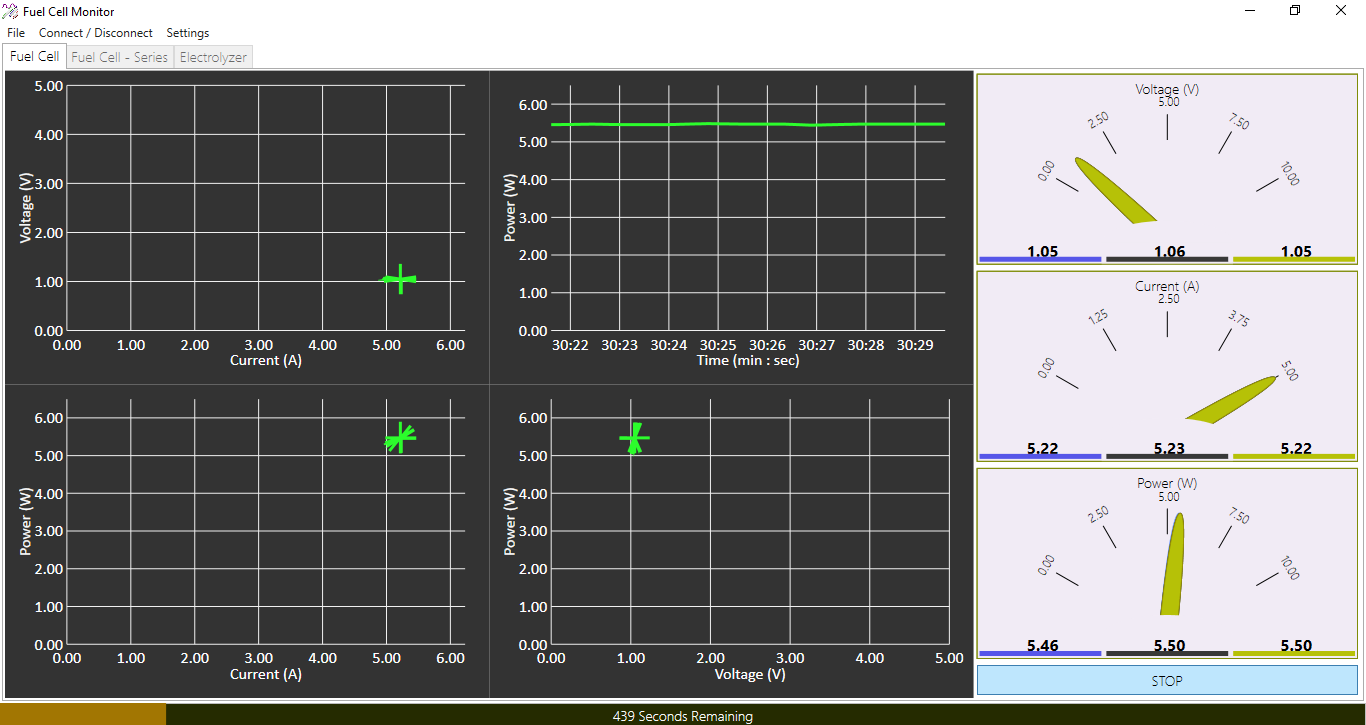Open the Connect / Disconnect menu
1366x725 pixels.
click(95, 32)
